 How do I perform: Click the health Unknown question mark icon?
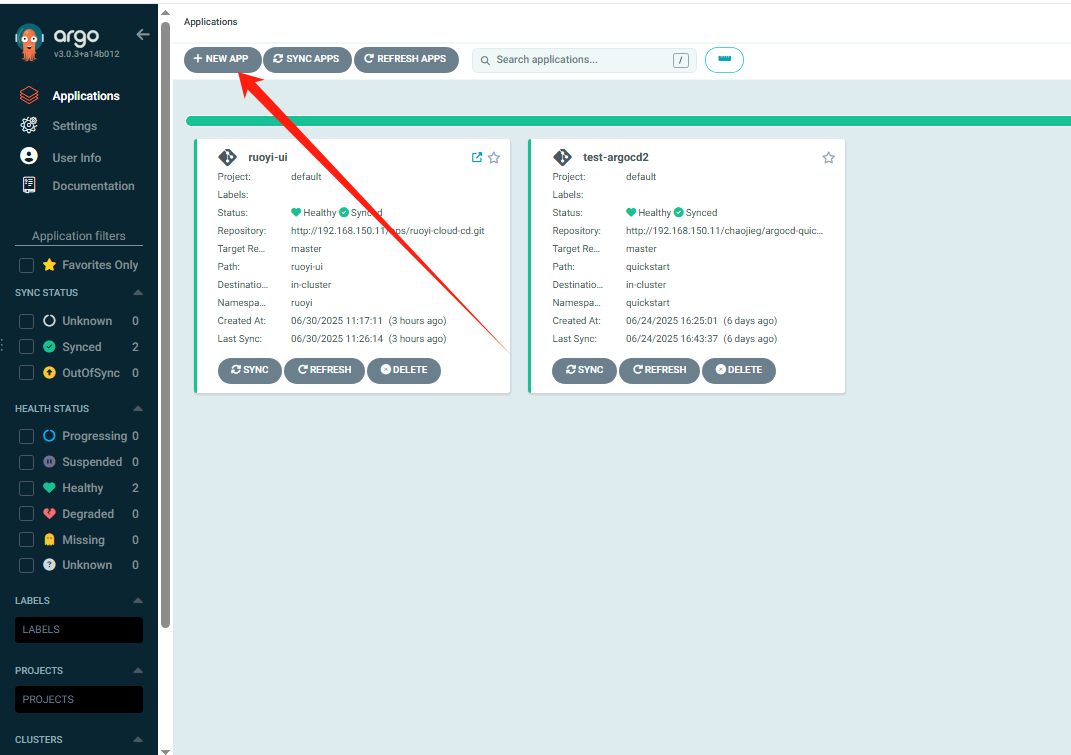(x=49, y=564)
